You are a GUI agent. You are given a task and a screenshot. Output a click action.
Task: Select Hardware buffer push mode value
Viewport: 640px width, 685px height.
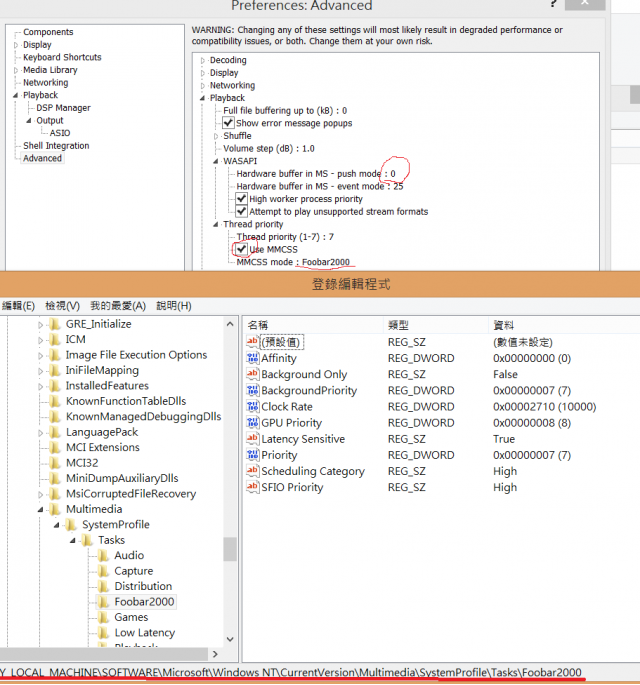316,174
